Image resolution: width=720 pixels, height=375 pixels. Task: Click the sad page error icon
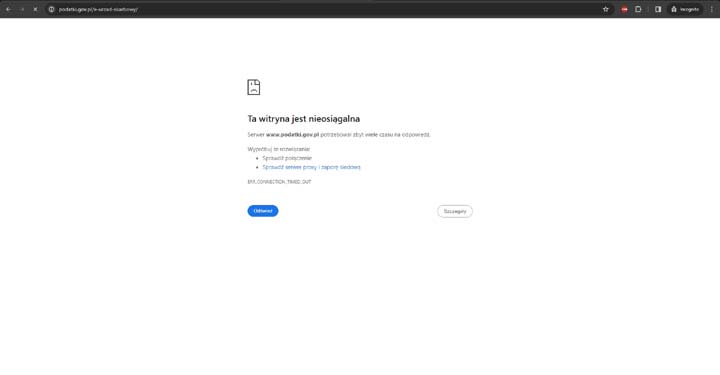tap(253, 87)
